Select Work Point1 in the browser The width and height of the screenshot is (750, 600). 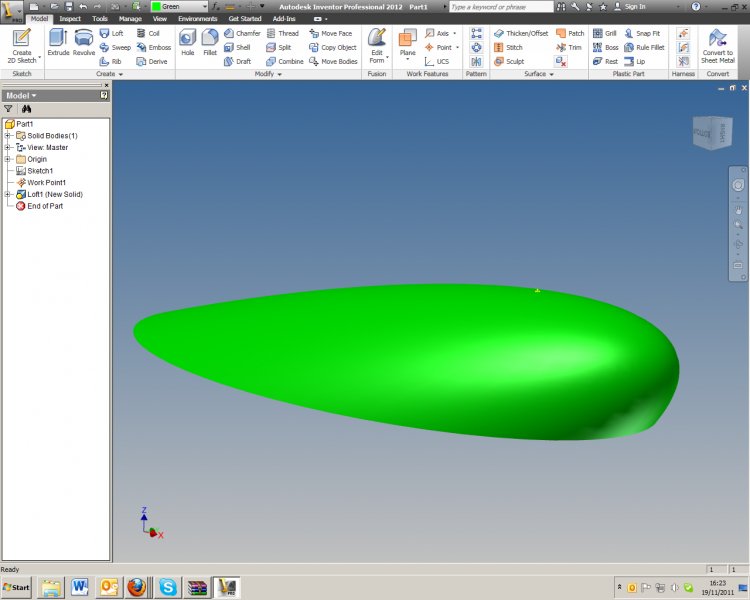[x=41, y=182]
